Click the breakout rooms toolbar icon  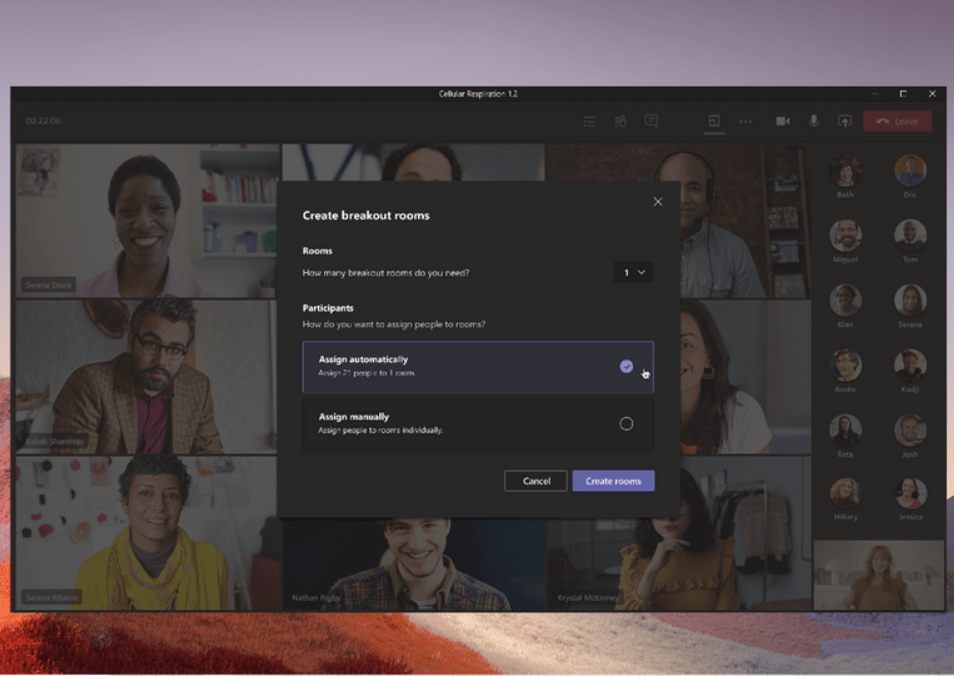(714, 121)
